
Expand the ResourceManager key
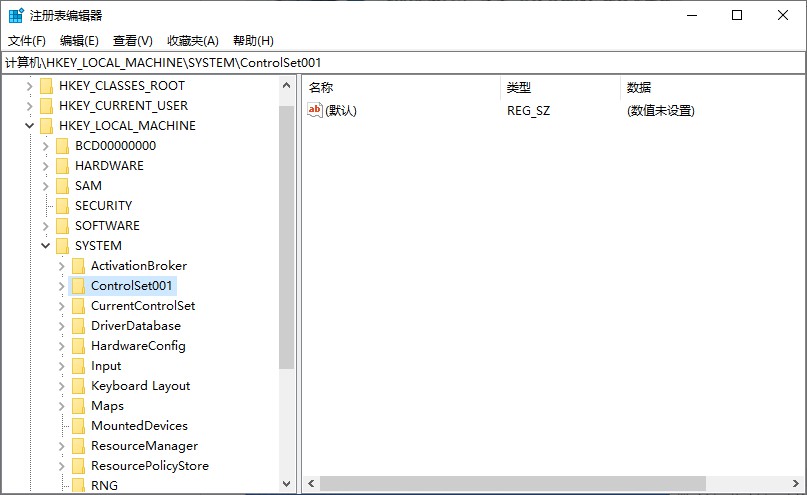click(61, 446)
